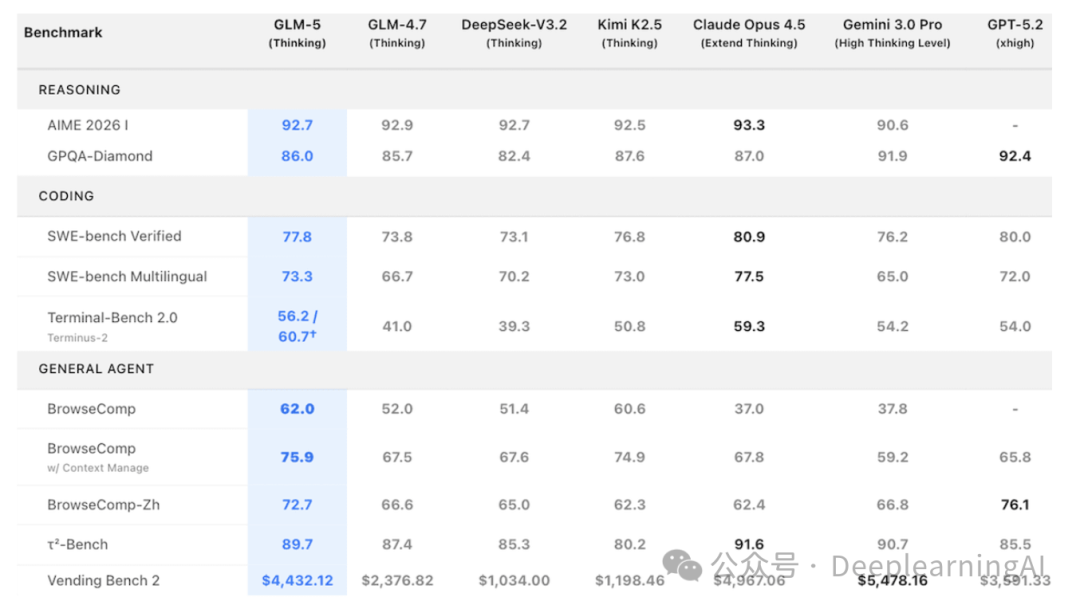Click the GLM-5 AIME 2026 I score 92.7
Screen dimensions: 1080x609
point(297,126)
